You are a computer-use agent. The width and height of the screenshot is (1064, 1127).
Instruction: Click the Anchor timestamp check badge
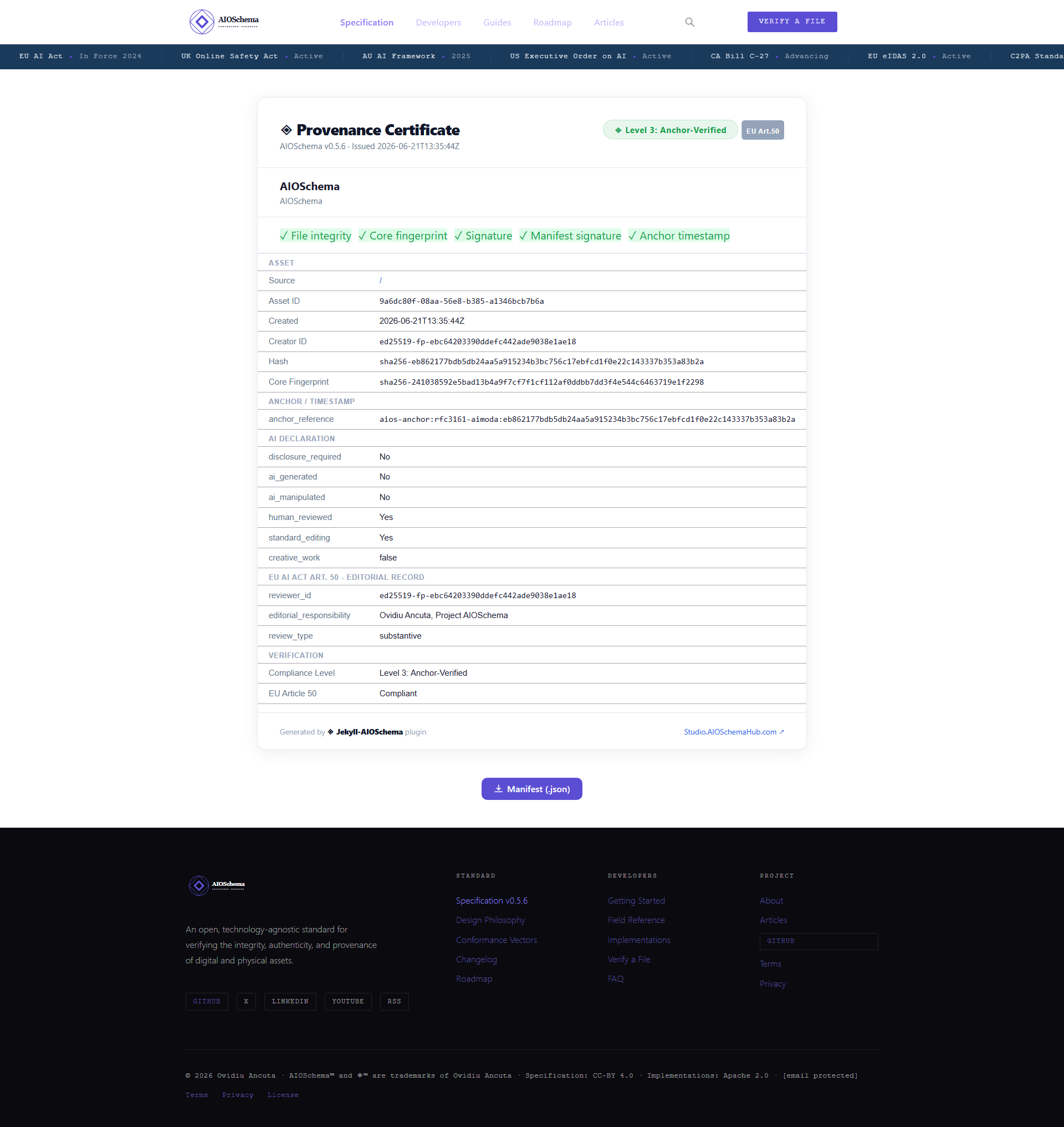tap(679, 236)
